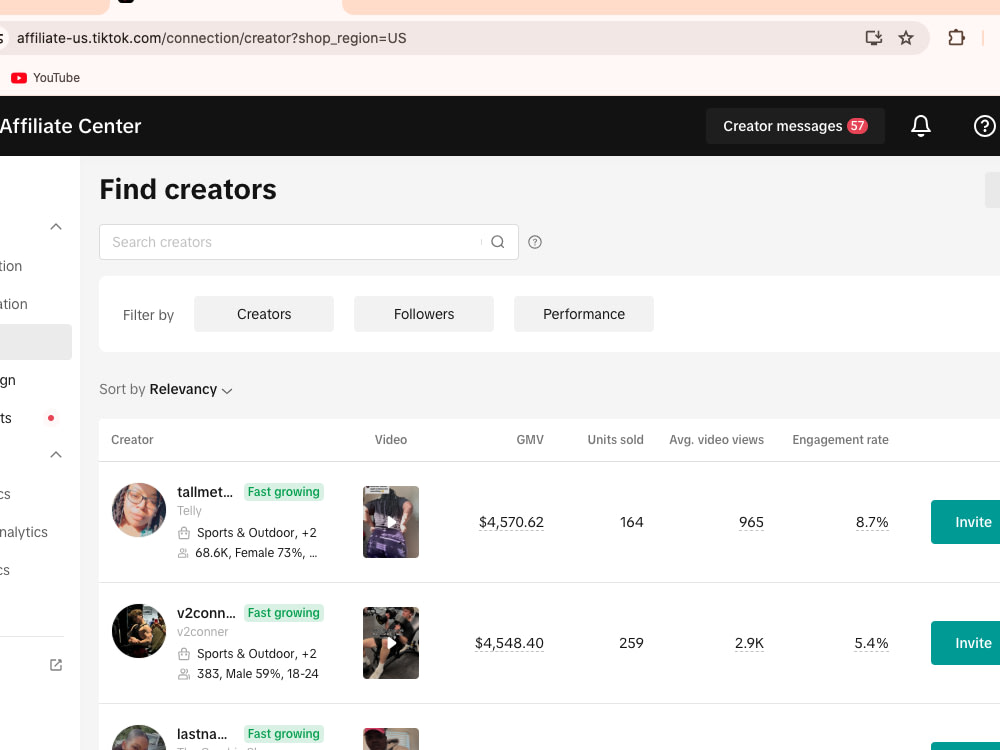
Task: Open the sidebar item ending in 'gn'
Action: 8,381
